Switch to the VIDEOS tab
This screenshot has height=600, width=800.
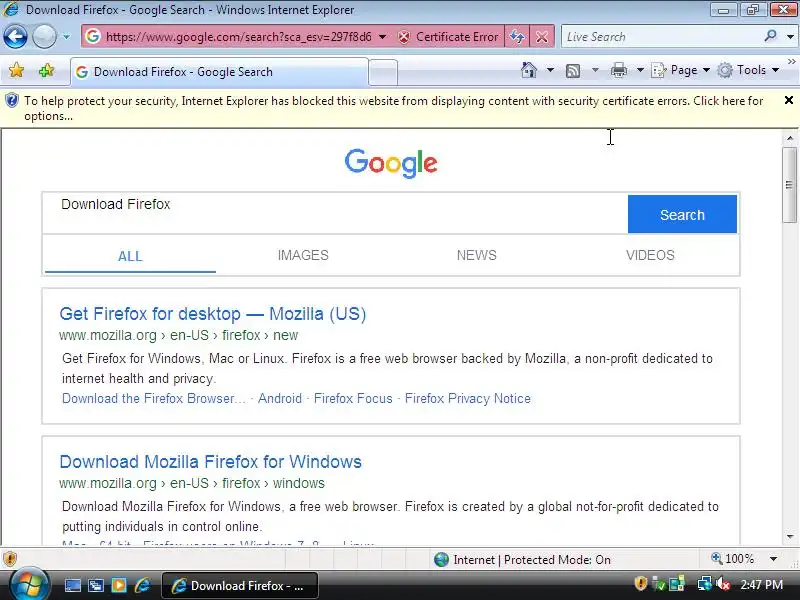tap(650, 255)
